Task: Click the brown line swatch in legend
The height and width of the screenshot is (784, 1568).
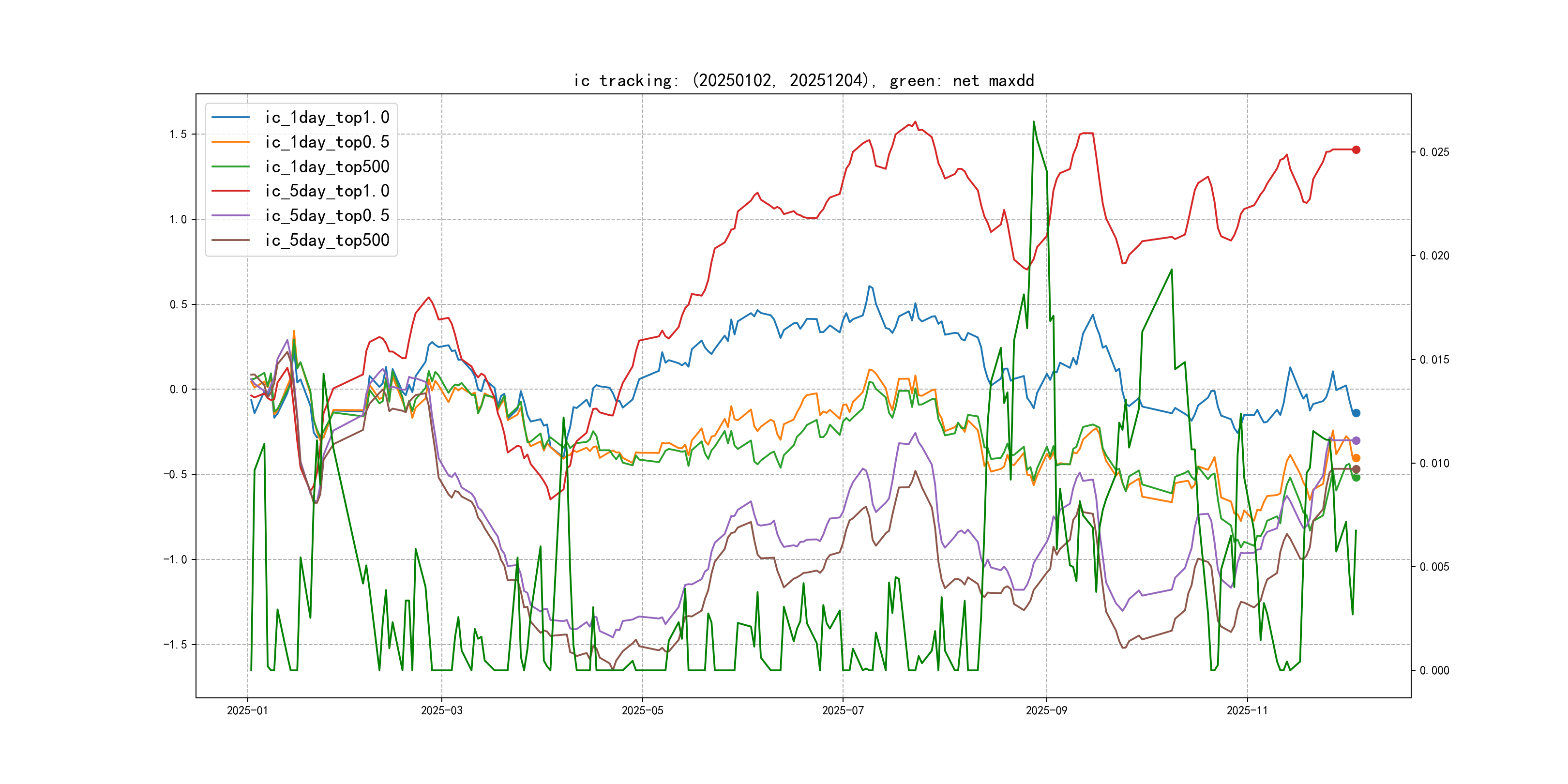Action: coord(231,241)
